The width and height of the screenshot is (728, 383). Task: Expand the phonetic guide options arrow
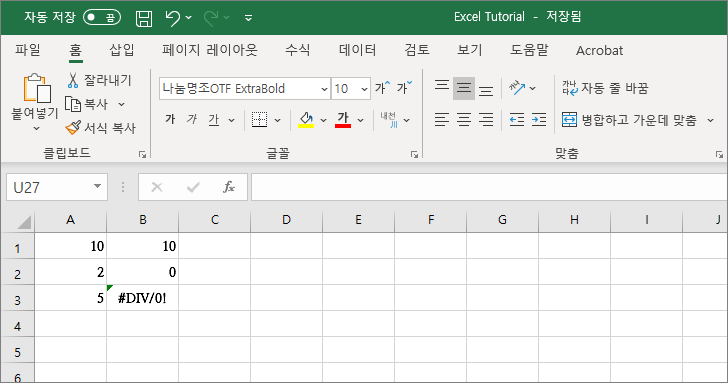point(407,121)
